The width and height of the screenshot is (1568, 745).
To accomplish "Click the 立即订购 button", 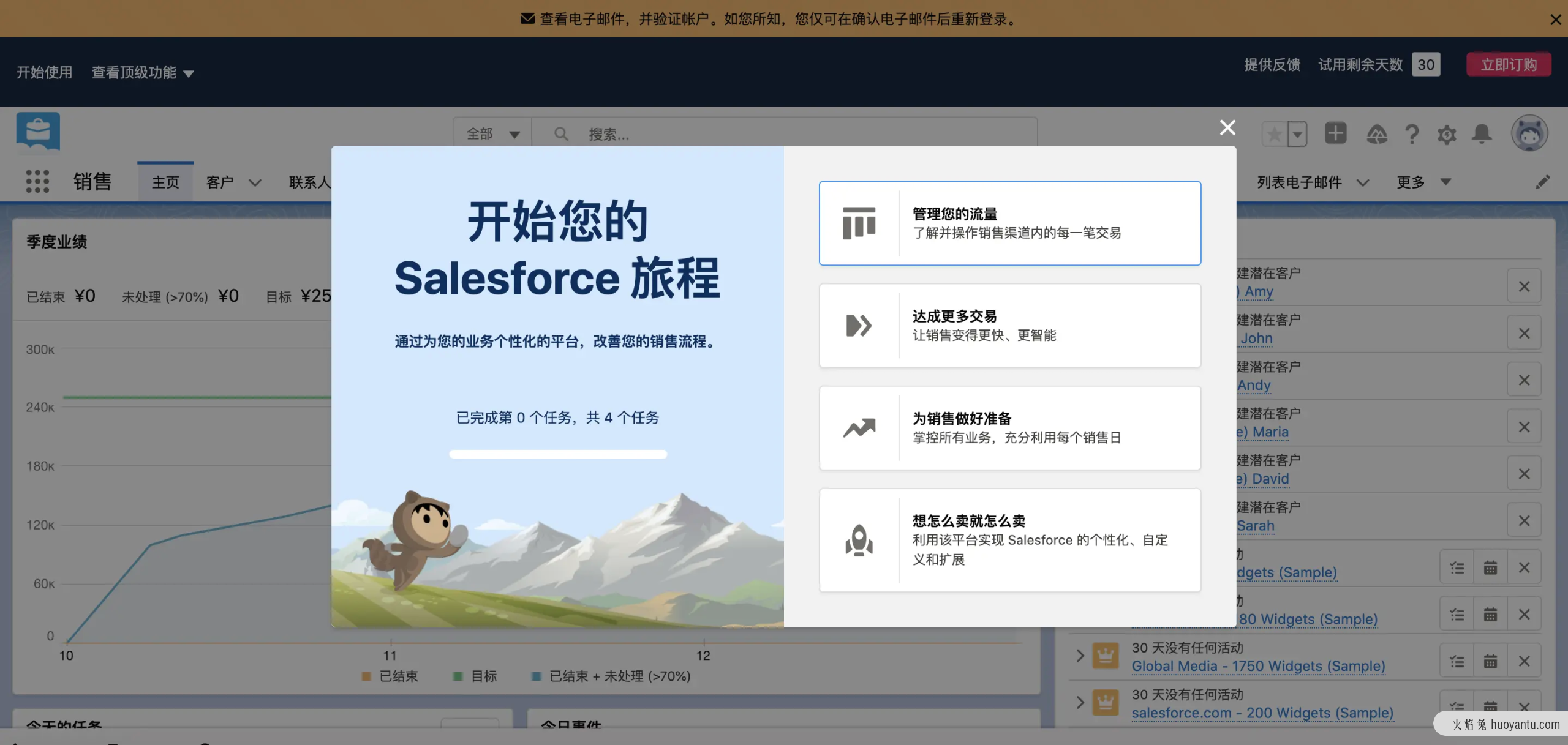I will point(1509,64).
